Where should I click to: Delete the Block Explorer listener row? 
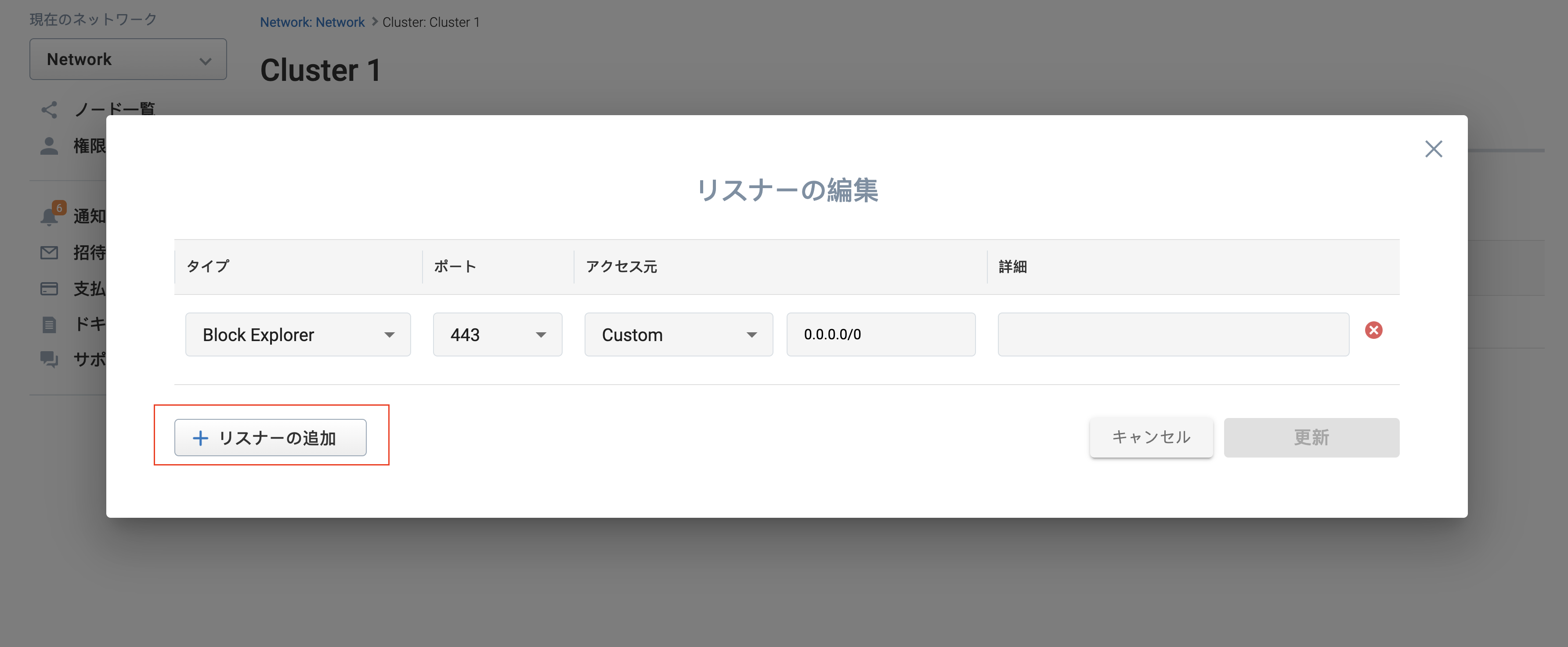1373,330
